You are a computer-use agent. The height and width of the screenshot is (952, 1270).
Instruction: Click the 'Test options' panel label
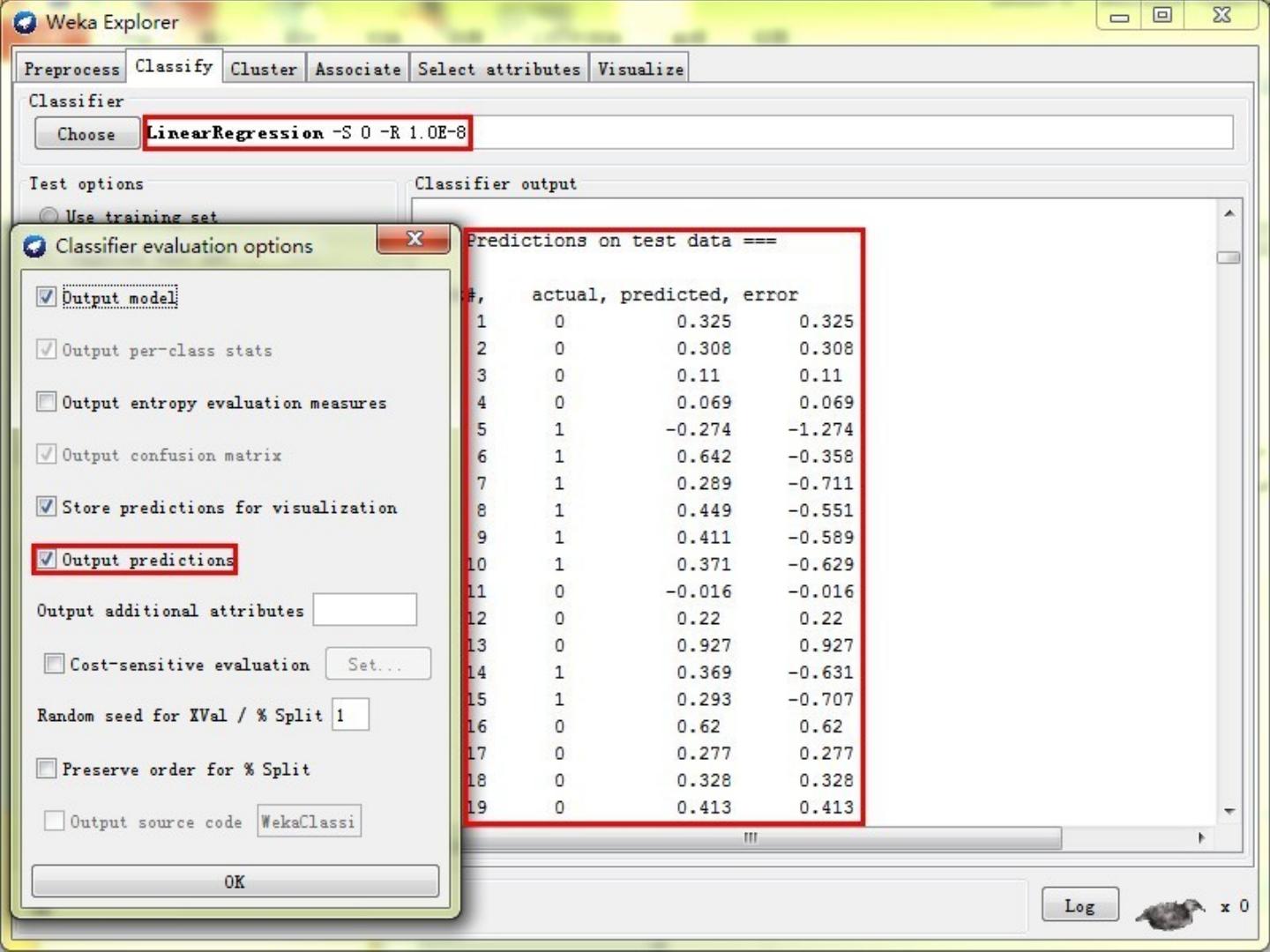tap(86, 183)
